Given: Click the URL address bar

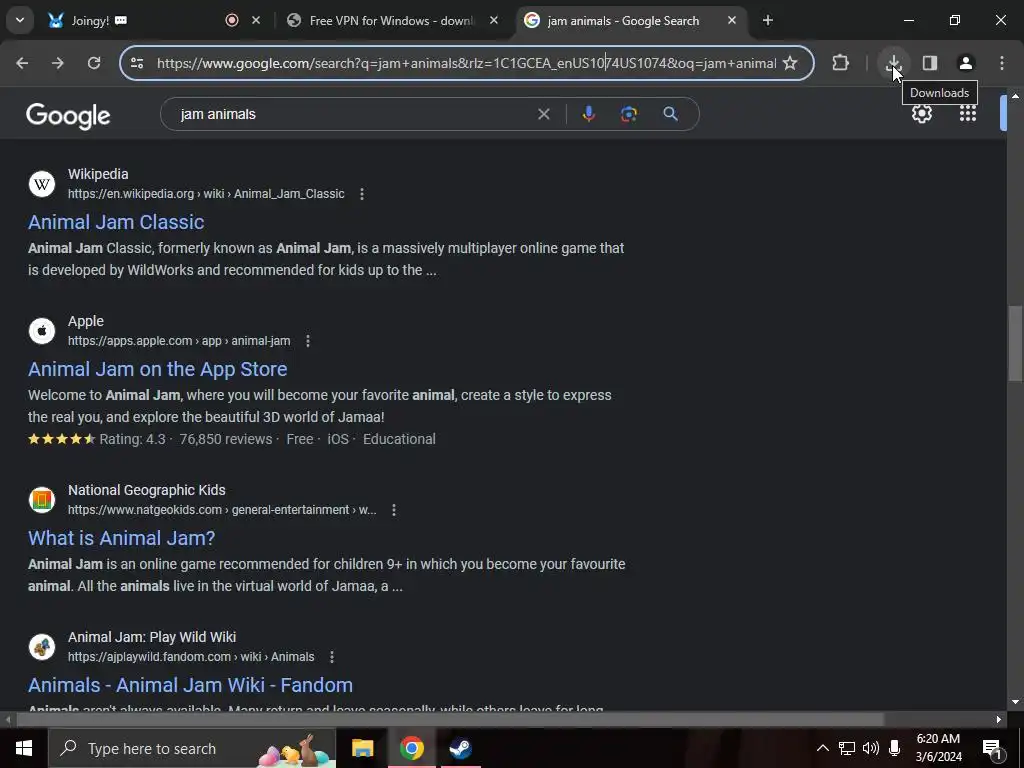Looking at the screenshot, I should click(x=466, y=63).
